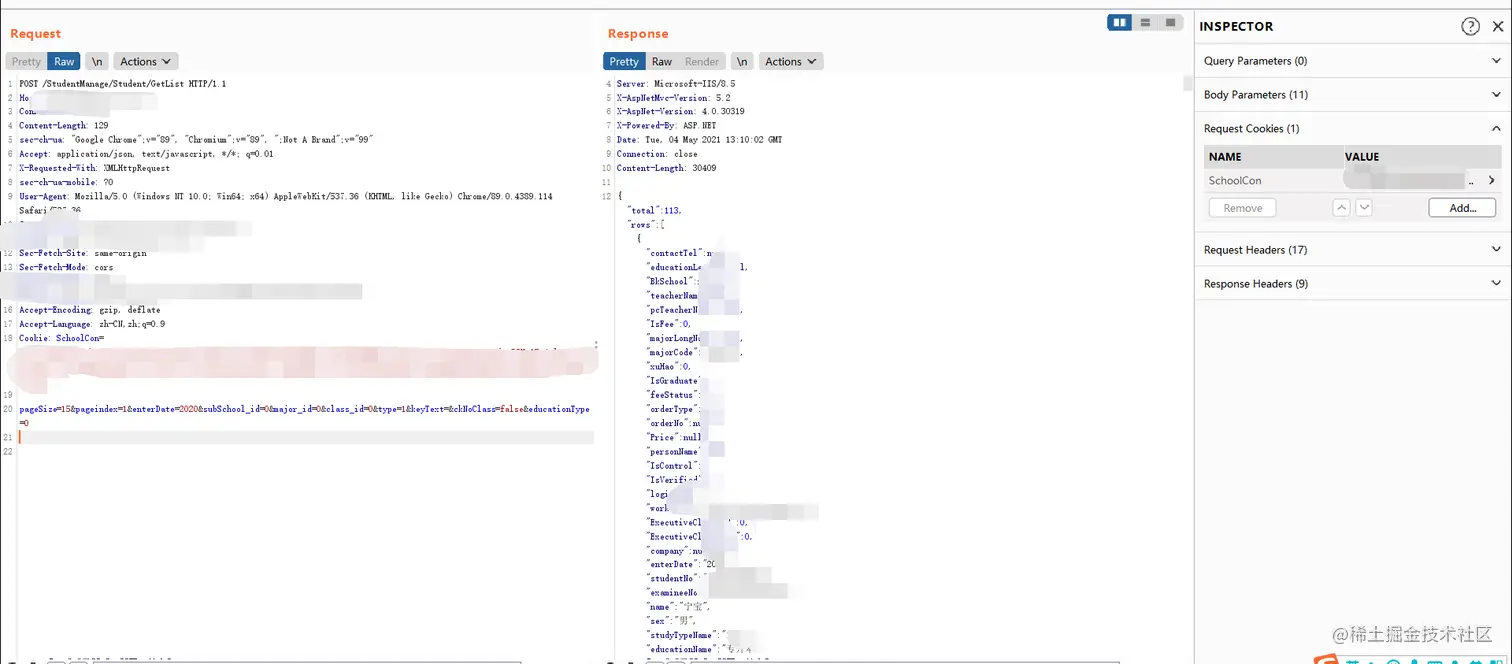Click the POST /StudentManage/Student/GetList request line
This screenshot has height=664, width=1512.
pyautogui.click(x=123, y=84)
